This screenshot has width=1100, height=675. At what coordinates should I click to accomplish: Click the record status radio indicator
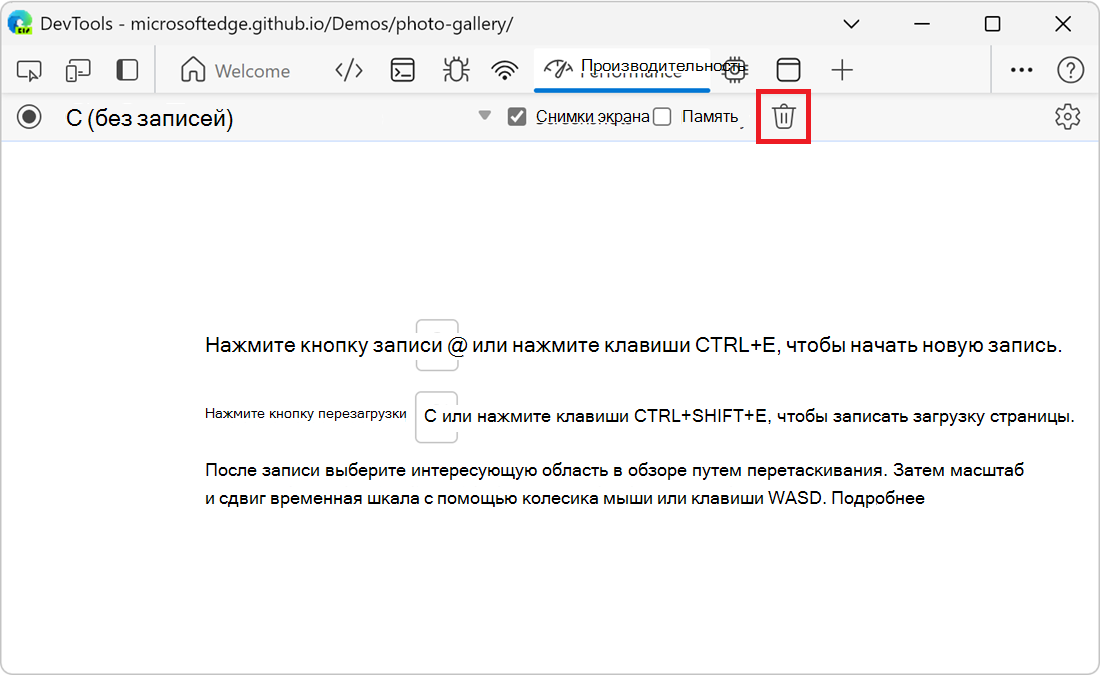tap(29, 117)
